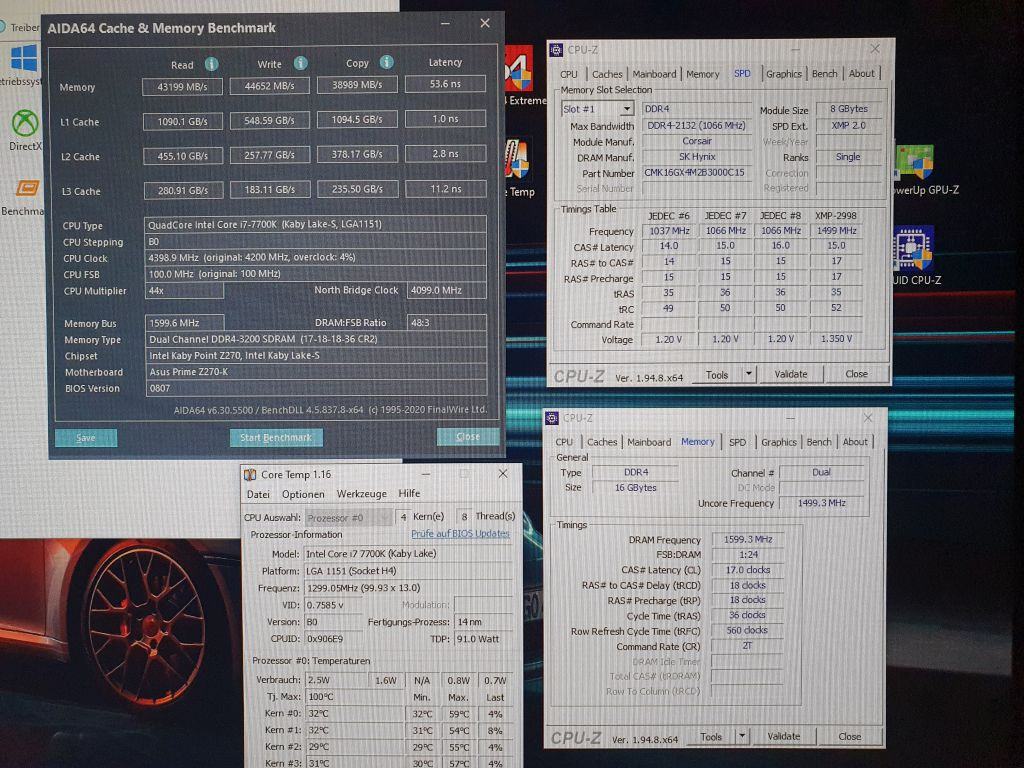Click Validate in CPU-Z SPD window
The height and width of the screenshot is (768, 1024).
click(791, 374)
